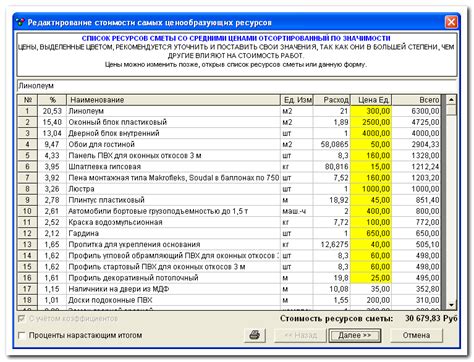474x362 pixels.
Task: Click the printer icon button
Action: (255, 335)
